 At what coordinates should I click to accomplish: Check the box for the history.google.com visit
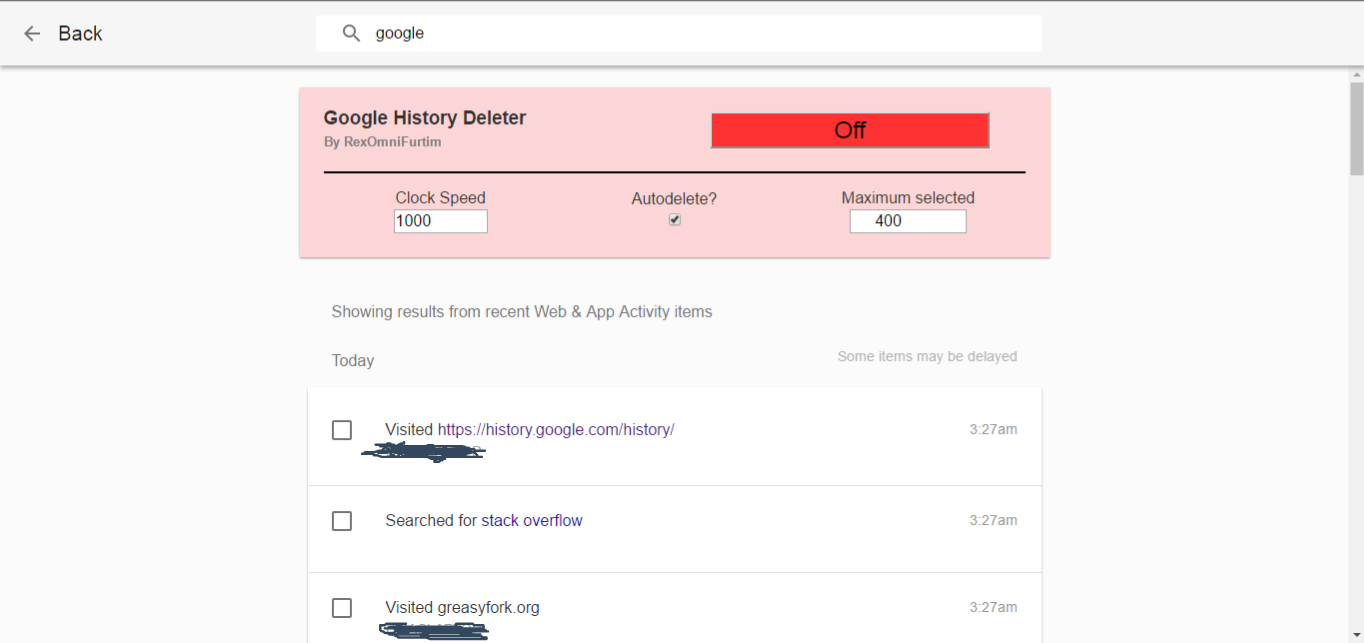341,429
